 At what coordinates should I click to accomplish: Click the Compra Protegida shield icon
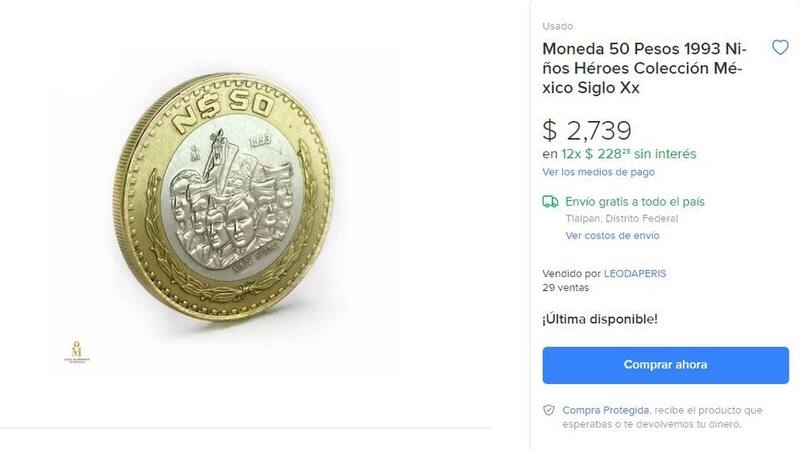[548, 411]
